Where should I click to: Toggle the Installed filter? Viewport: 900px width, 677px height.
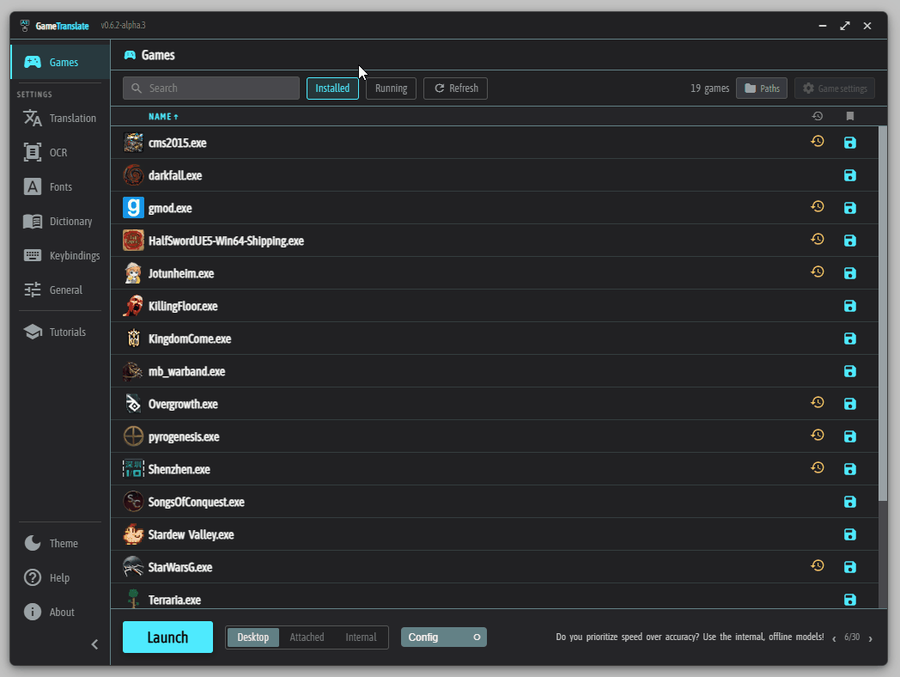332,88
